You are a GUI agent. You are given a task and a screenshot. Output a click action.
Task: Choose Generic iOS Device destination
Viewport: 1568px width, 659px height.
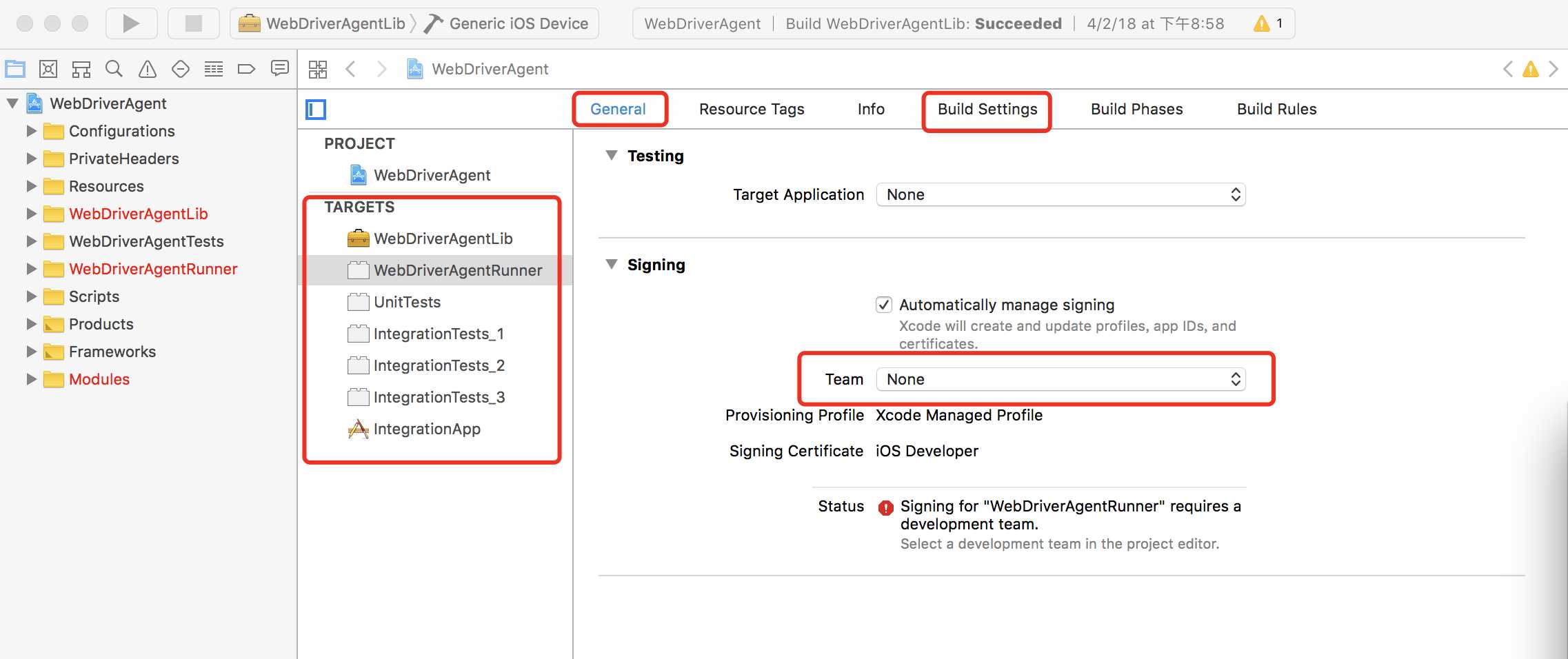506,23
